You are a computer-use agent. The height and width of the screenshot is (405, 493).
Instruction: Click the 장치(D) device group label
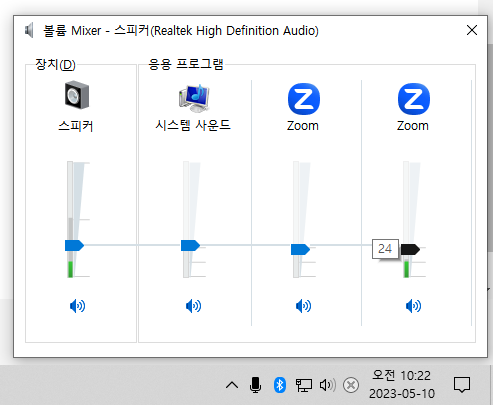(x=55, y=64)
